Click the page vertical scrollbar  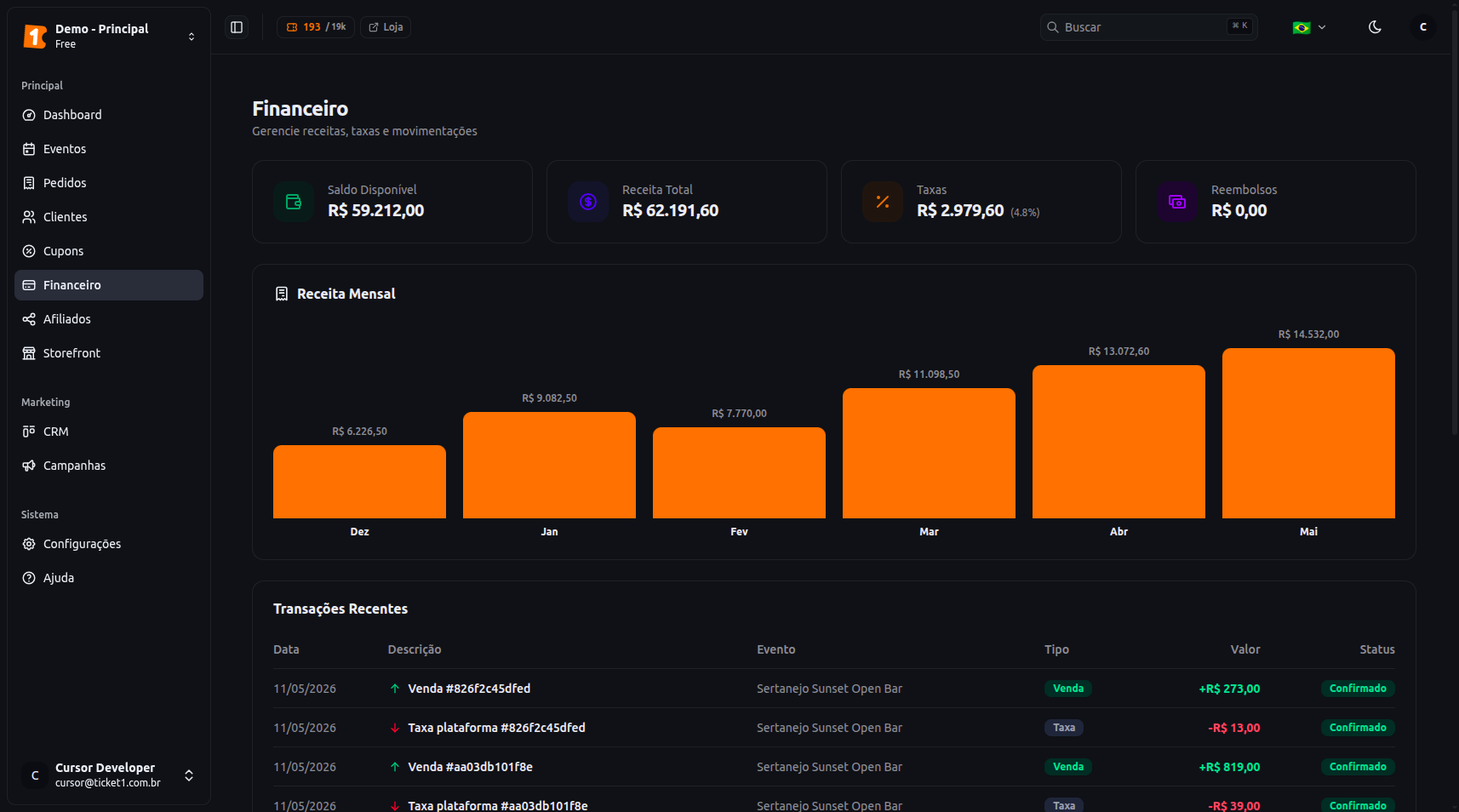point(1455,221)
